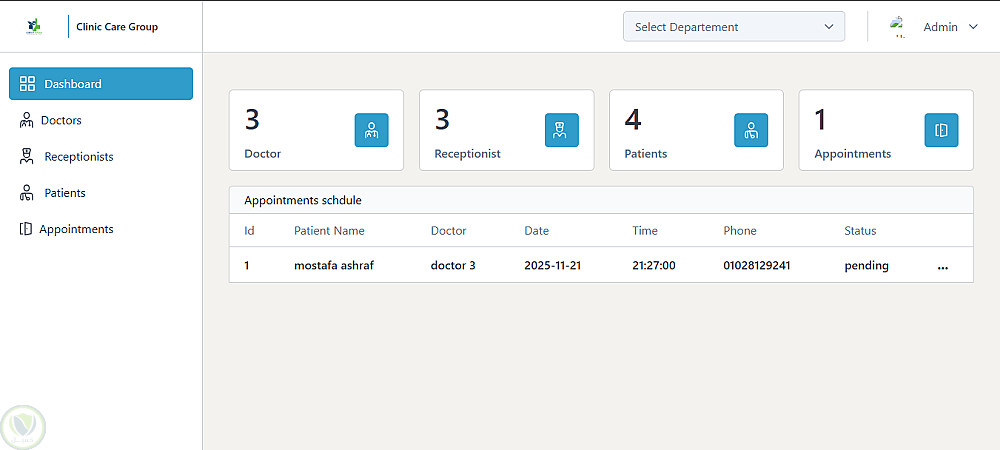
Task: Click the Dashboard grid icon in sidebar
Action: point(27,84)
